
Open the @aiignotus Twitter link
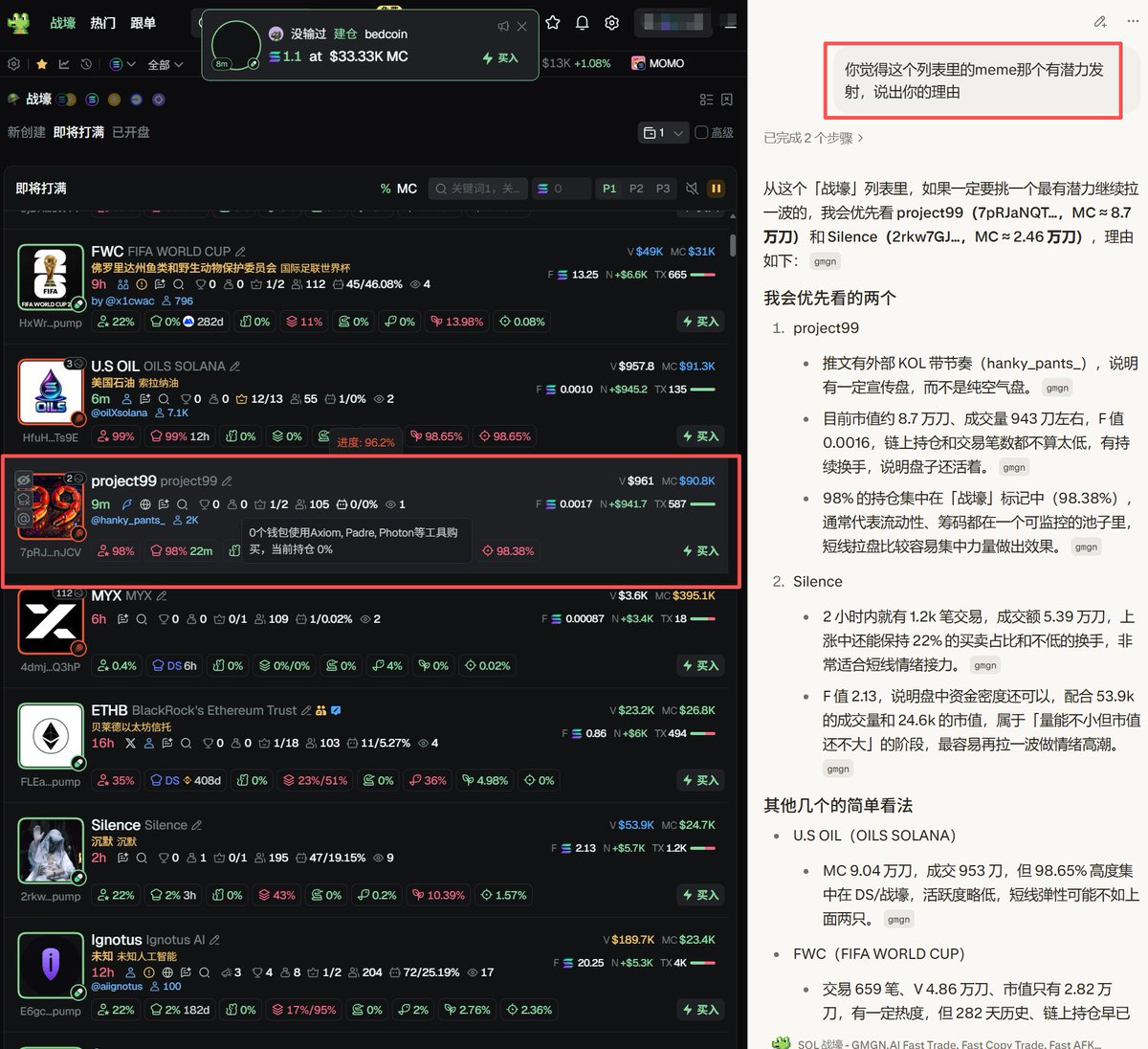tap(117, 986)
